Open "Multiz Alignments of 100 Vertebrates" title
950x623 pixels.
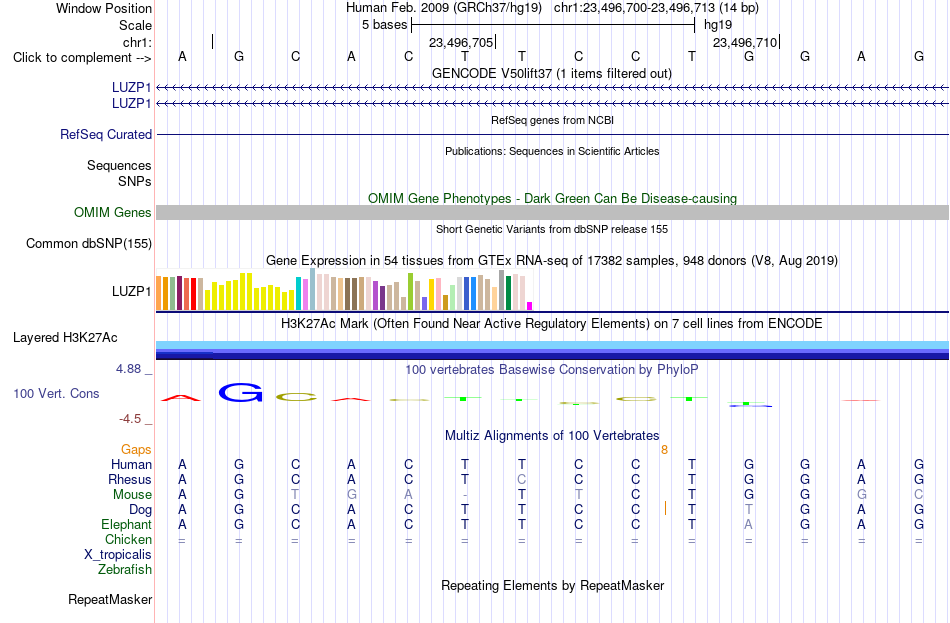click(552, 435)
